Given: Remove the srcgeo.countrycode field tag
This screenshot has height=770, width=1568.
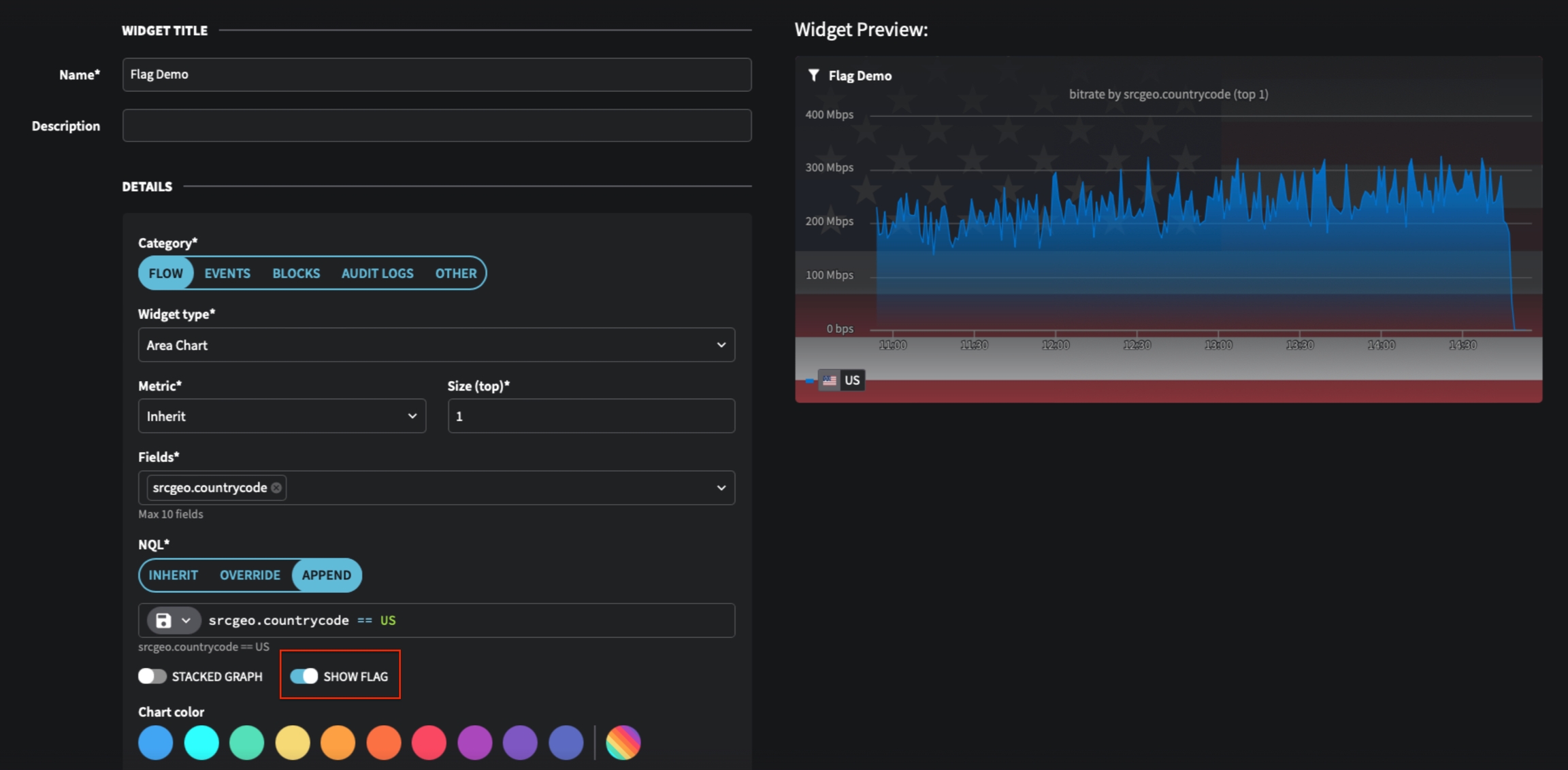Looking at the screenshot, I should 276,488.
